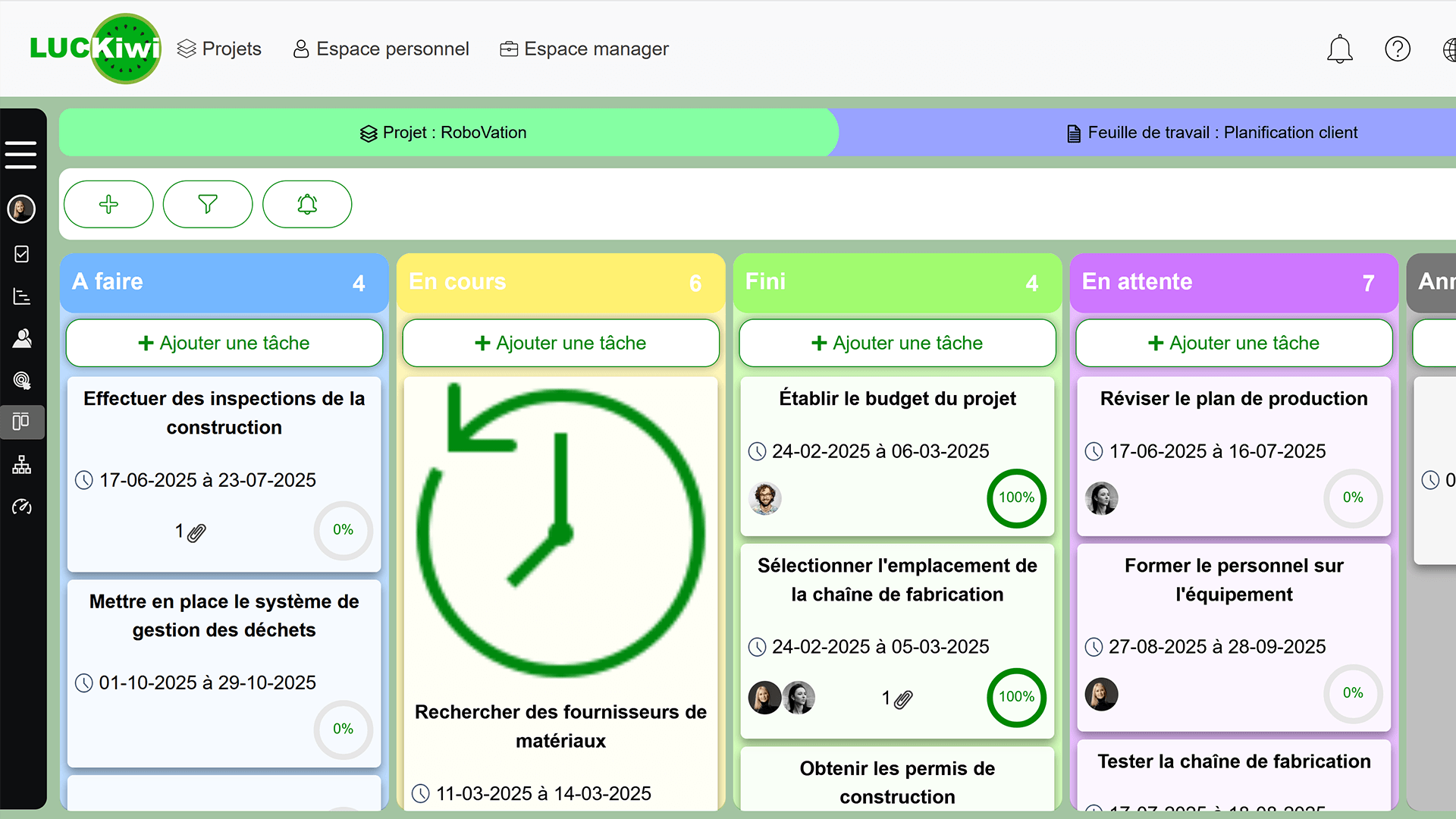Open the team members icon in the sidebar
This screenshot has width=1456, height=819.
point(22,339)
